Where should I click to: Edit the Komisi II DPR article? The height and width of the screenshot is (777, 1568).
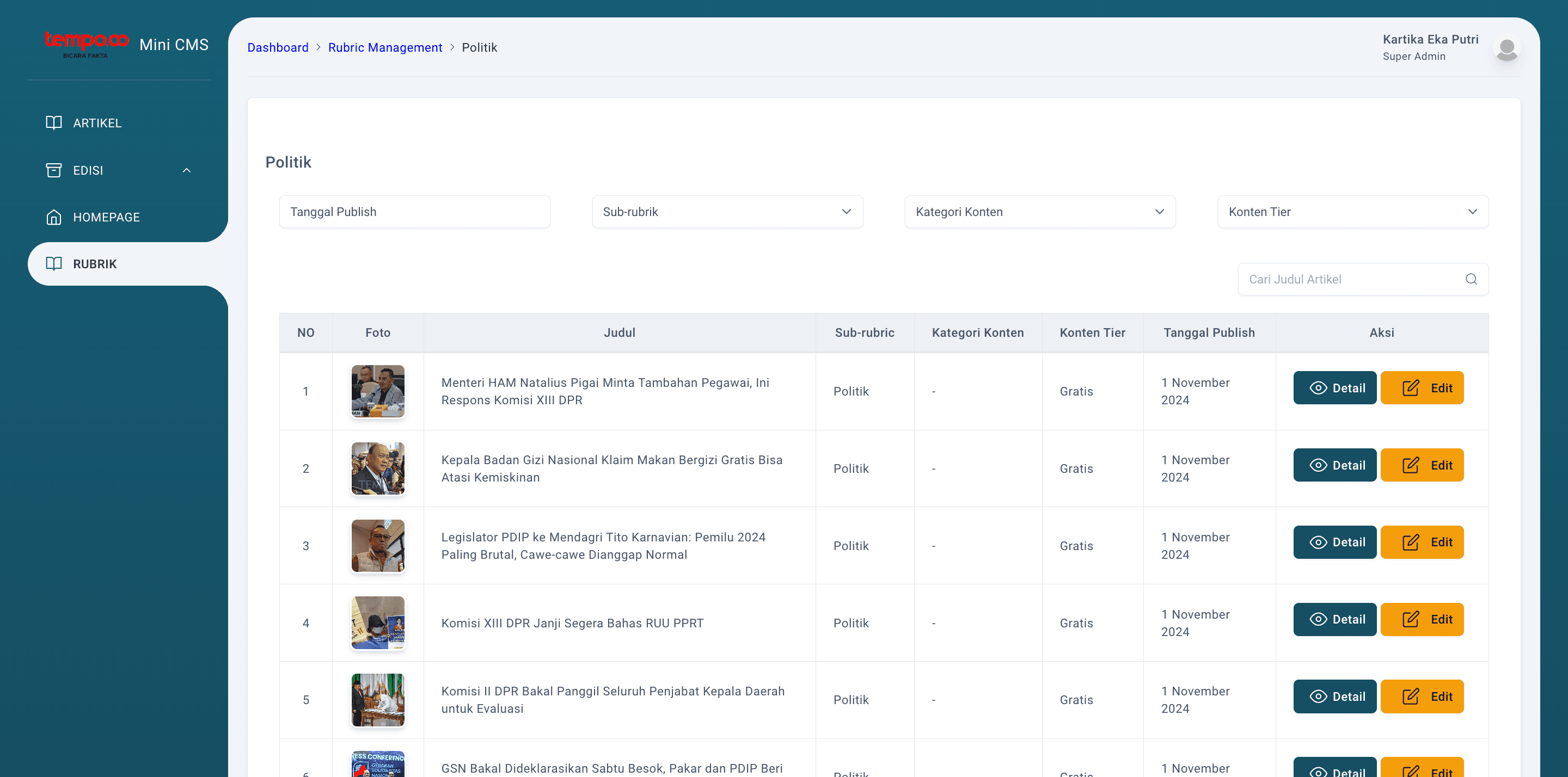pyautogui.click(x=1422, y=696)
